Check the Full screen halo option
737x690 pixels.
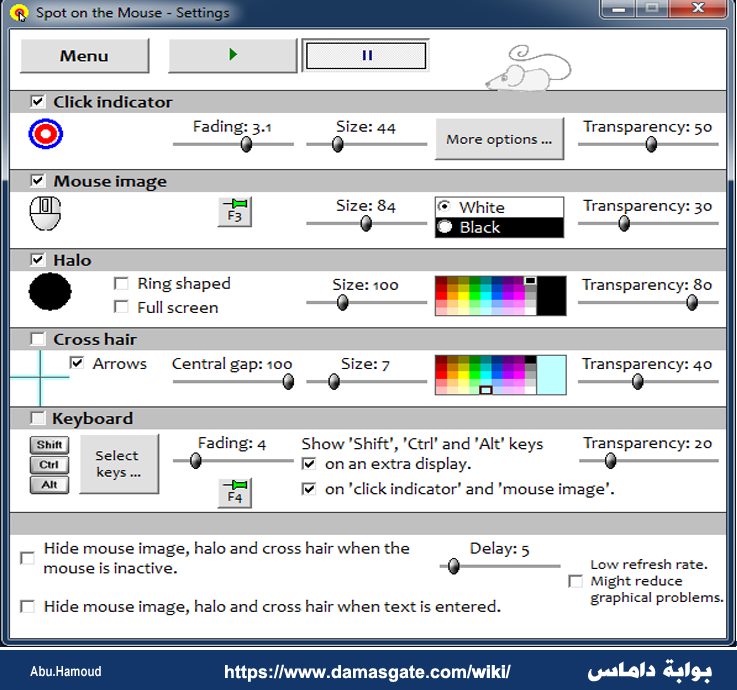pyautogui.click(x=121, y=307)
